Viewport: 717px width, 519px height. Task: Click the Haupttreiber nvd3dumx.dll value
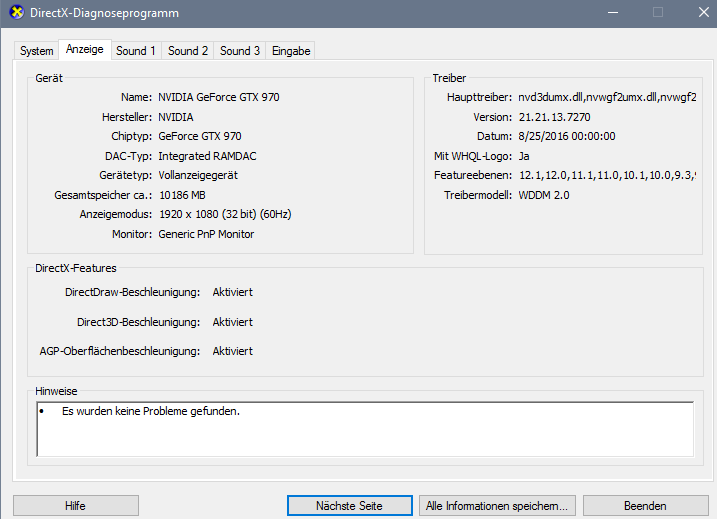[x=607, y=97]
